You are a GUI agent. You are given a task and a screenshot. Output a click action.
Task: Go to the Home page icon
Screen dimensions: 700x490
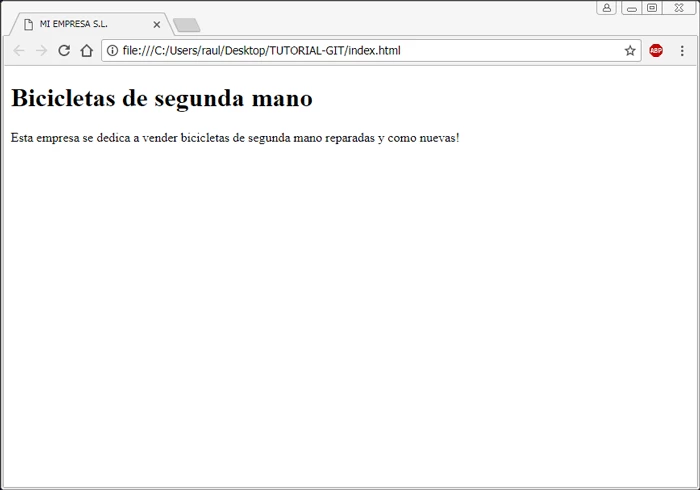tap(87, 51)
